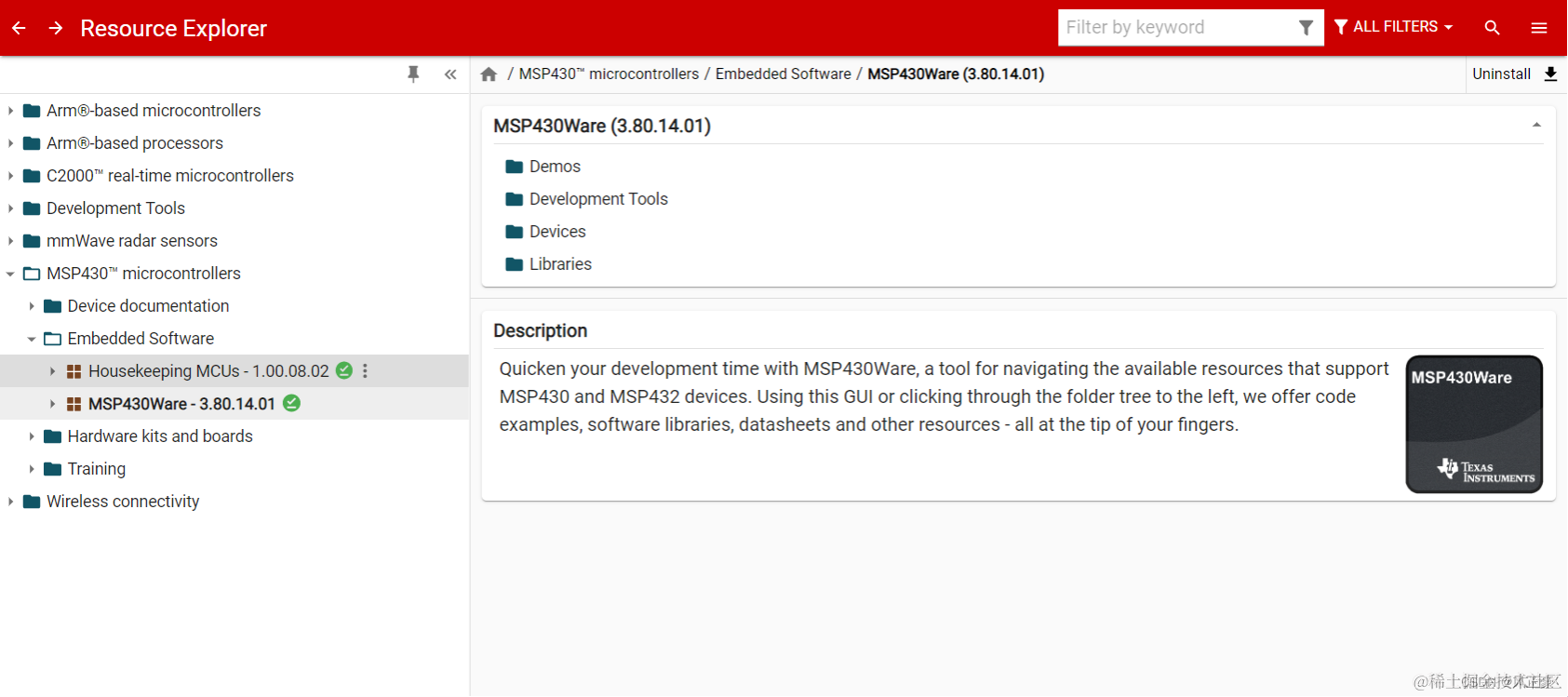The image size is (1568, 697).
Task: Open Development Tools in MSP430Ware content
Action: click(598, 199)
